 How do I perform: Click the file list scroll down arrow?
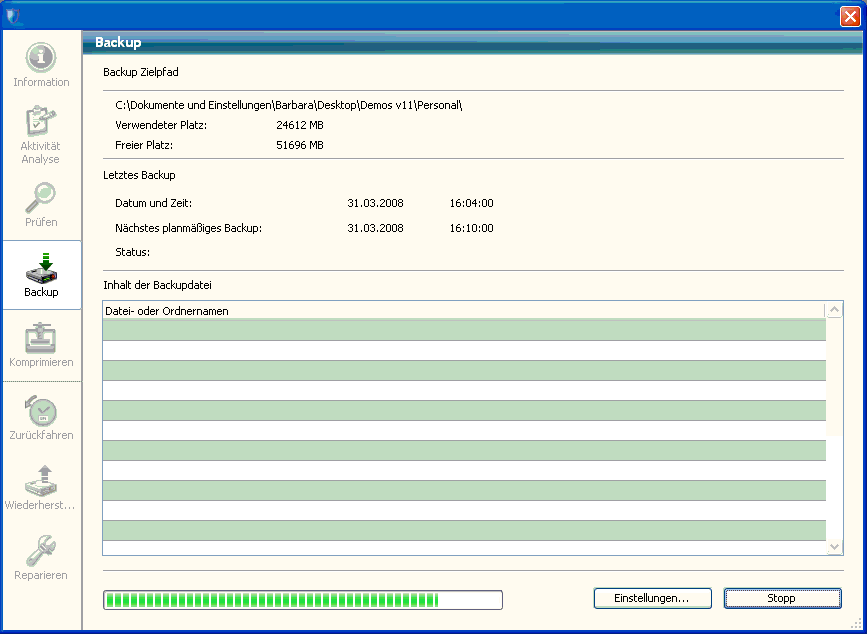pyautogui.click(x=835, y=547)
